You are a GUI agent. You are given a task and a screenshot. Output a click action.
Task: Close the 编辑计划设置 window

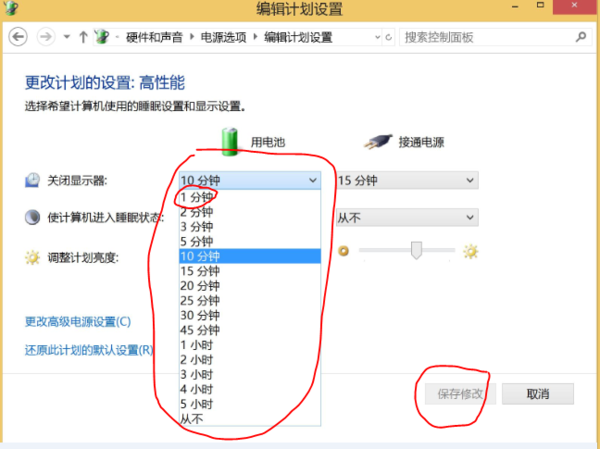tap(574, 6)
